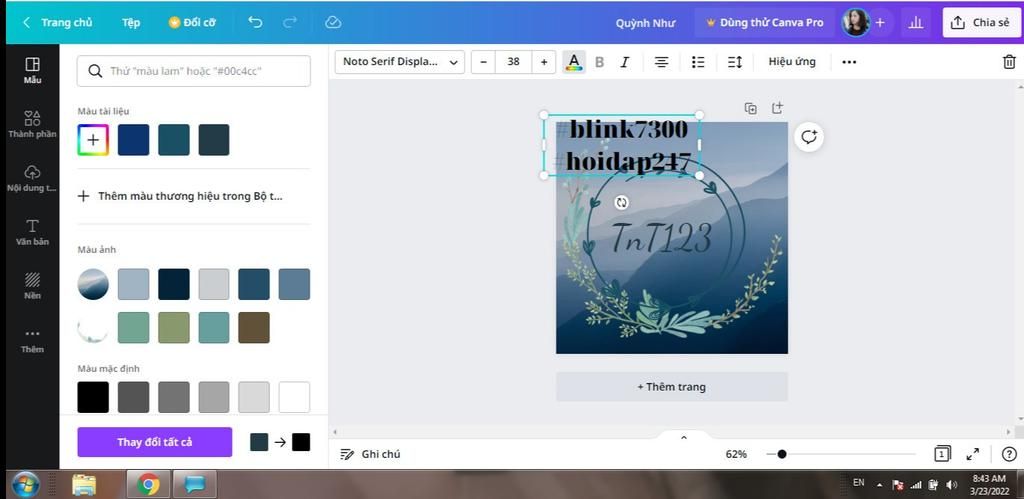Open the Văn bản text sidebar tab

coord(33,232)
